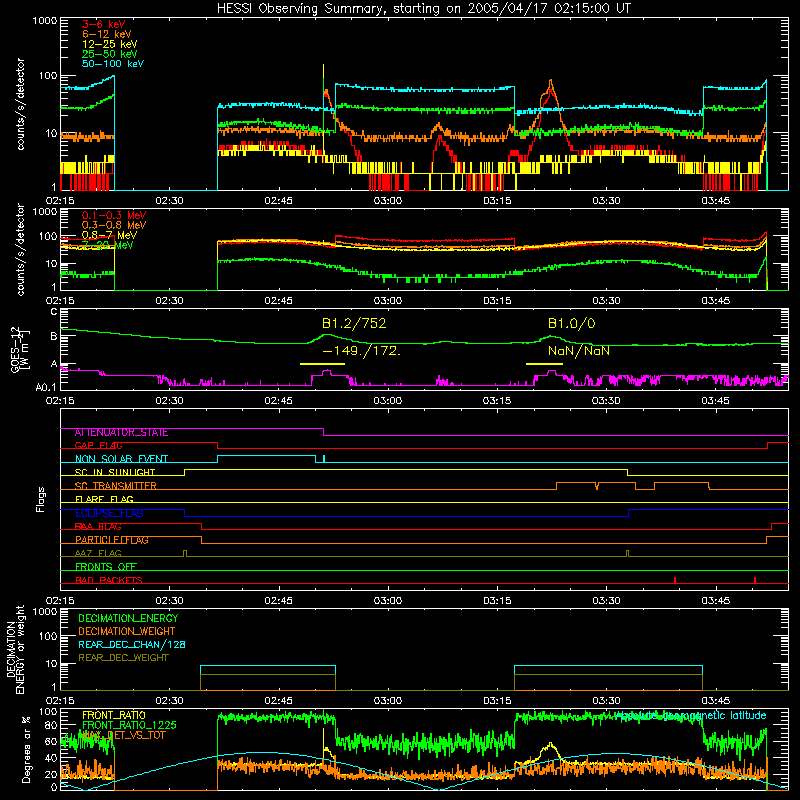Select the FLARE_FLAG label

click(104, 499)
